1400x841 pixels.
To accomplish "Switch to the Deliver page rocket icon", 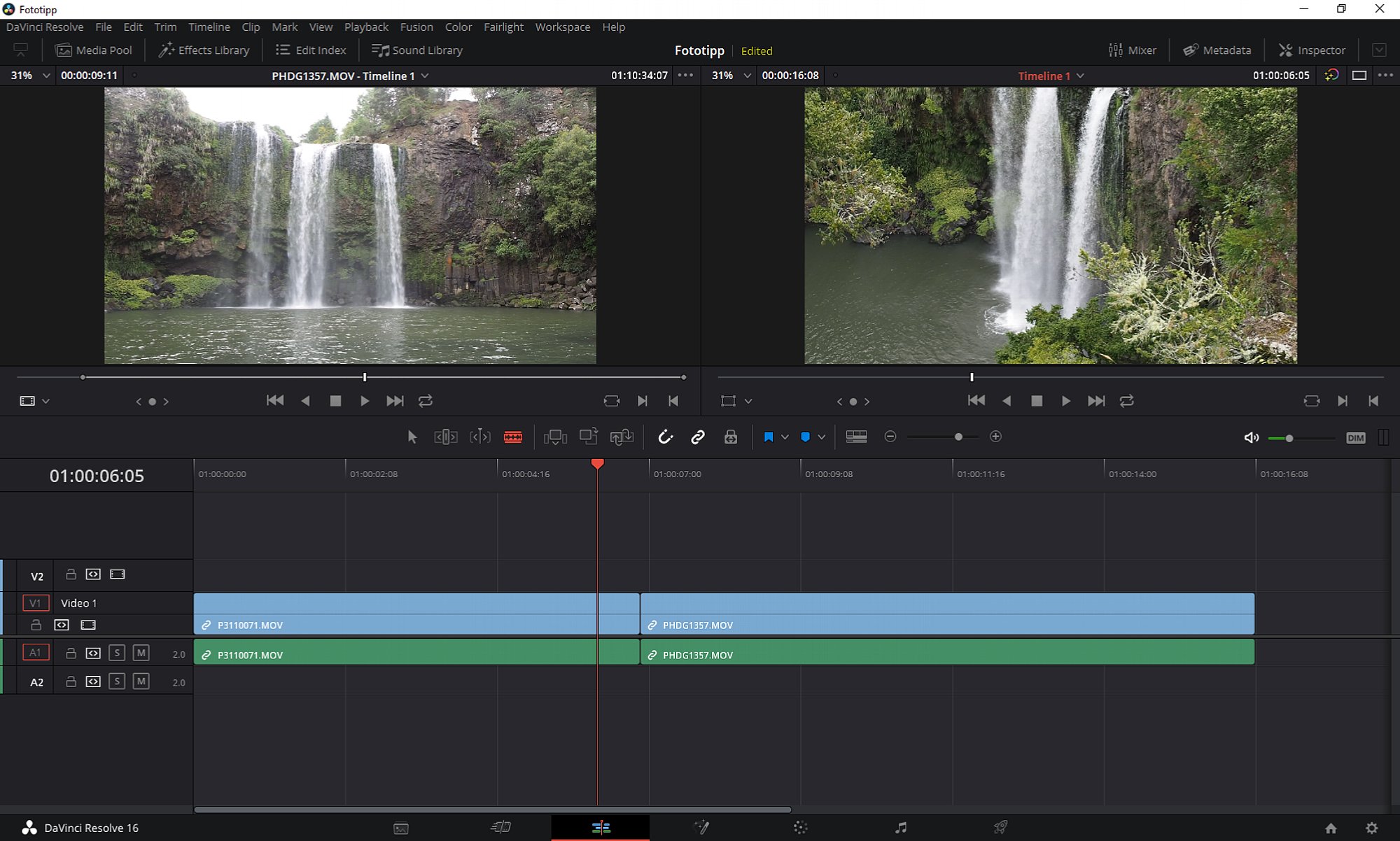I will (1001, 828).
